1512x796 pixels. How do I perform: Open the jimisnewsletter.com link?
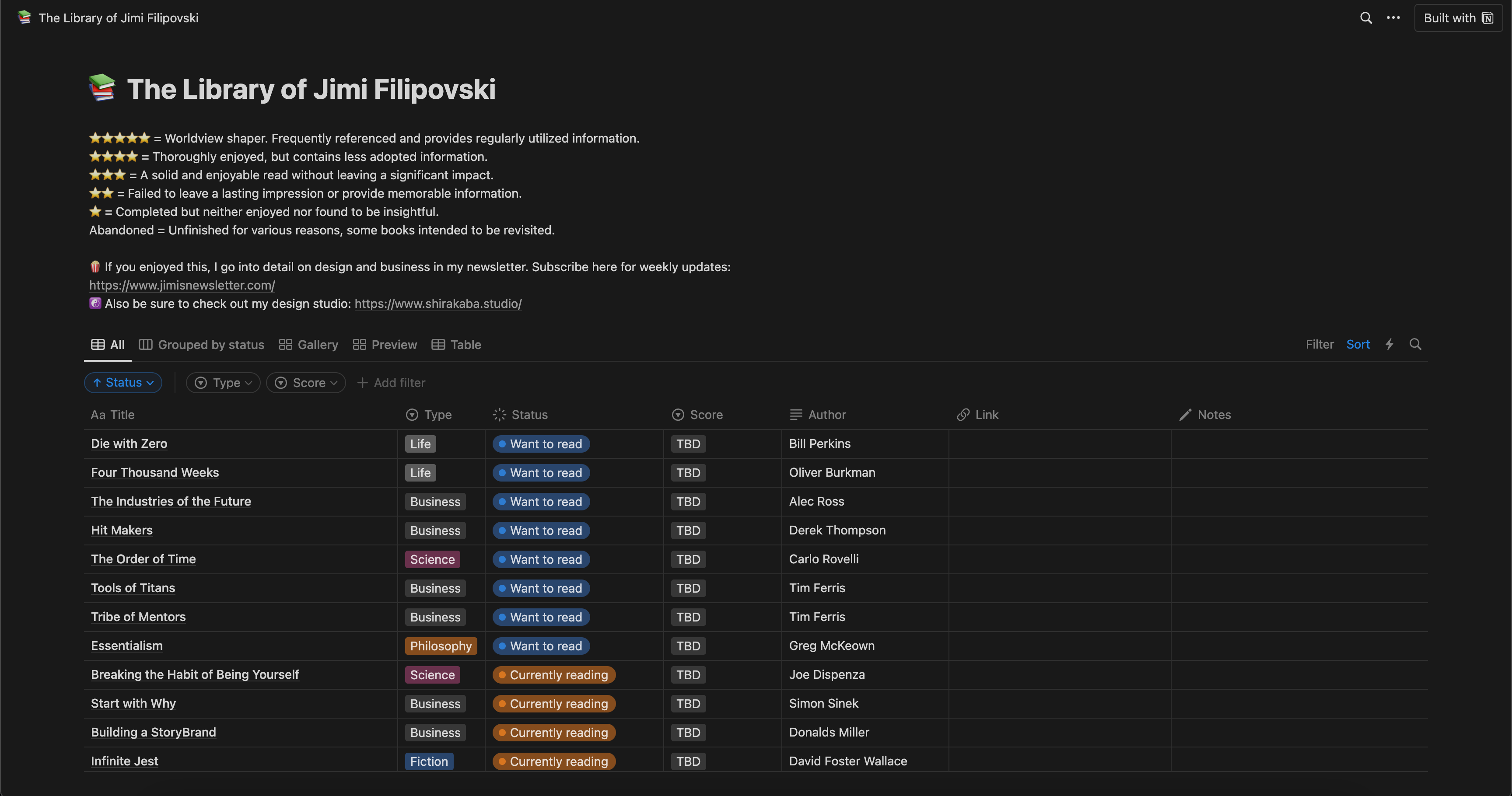[x=182, y=286]
